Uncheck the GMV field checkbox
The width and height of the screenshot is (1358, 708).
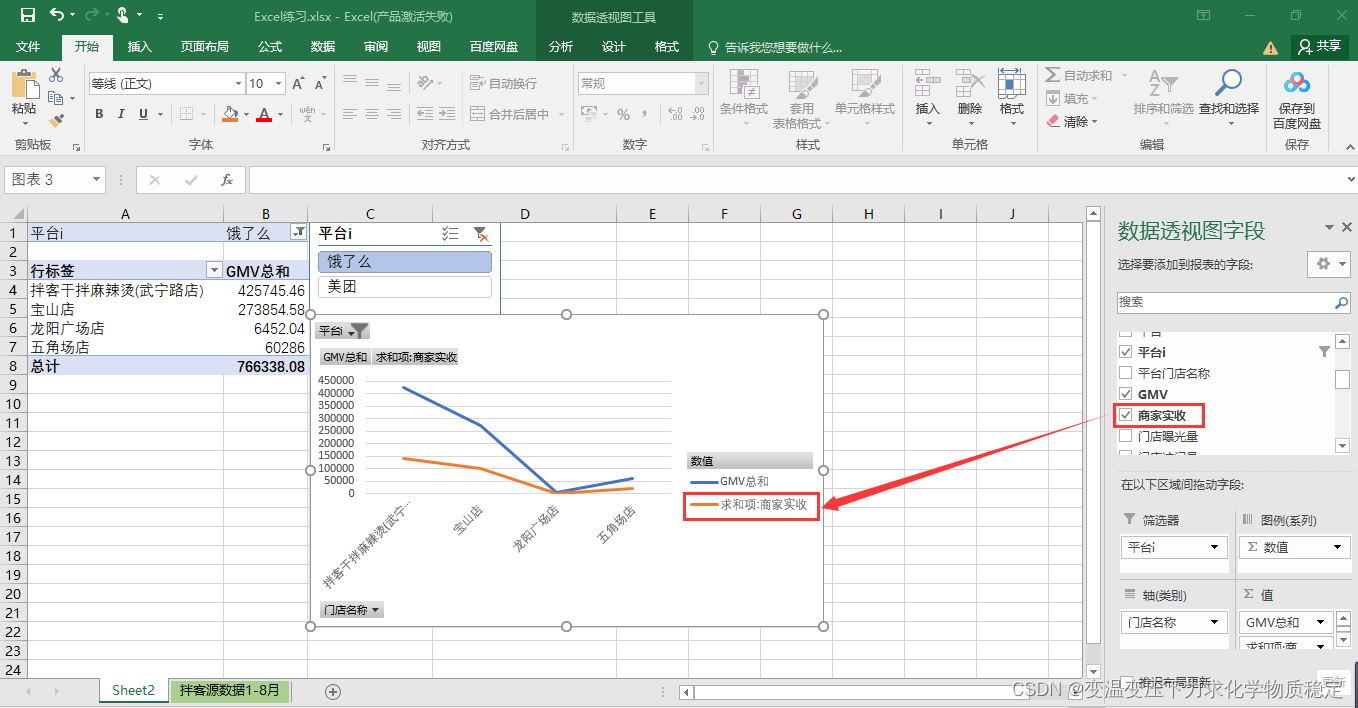(x=1126, y=394)
